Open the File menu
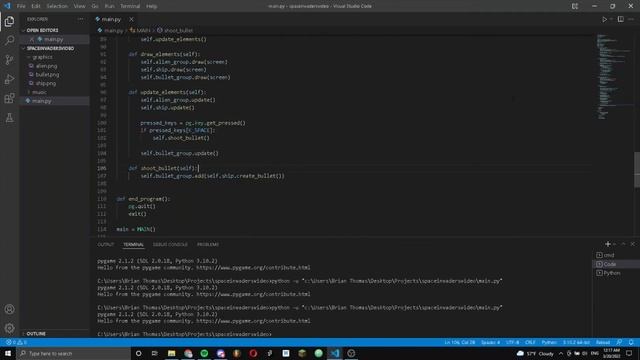640x360 pixels. coord(21,6)
